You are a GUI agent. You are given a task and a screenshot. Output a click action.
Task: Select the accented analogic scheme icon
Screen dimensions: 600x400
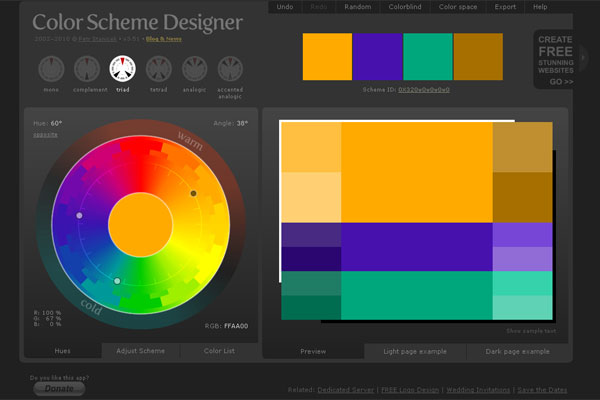(230, 68)
